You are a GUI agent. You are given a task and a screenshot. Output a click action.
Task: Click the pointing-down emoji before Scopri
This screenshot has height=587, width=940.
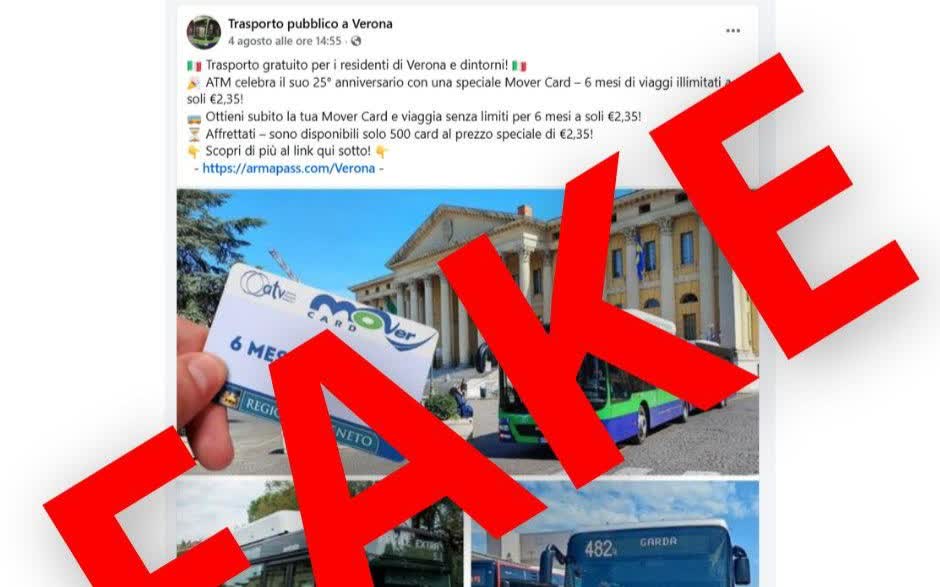pos(194,152)
